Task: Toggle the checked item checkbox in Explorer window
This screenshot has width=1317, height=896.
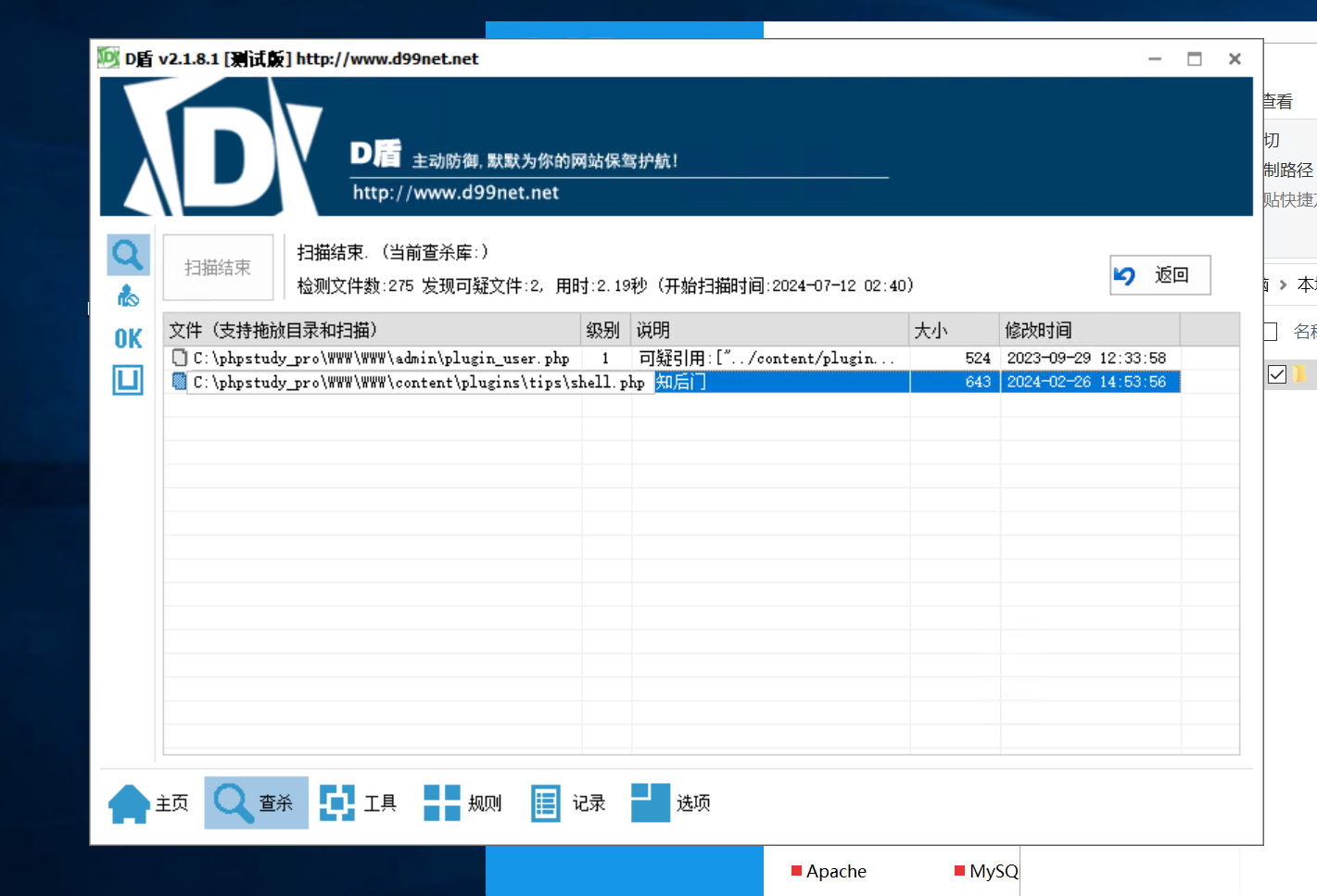Action: [1277, 374]
